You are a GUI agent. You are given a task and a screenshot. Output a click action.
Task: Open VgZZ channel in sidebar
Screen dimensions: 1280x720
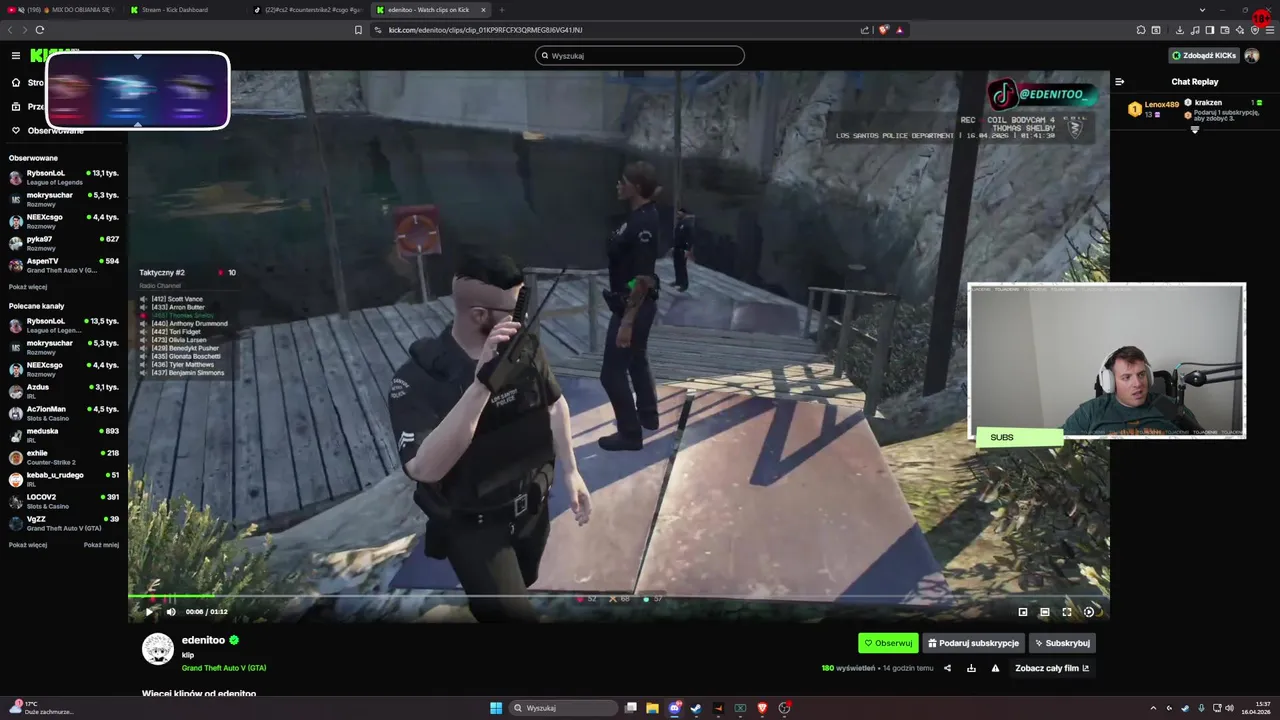pyautogui.click(x=64, y=524)
